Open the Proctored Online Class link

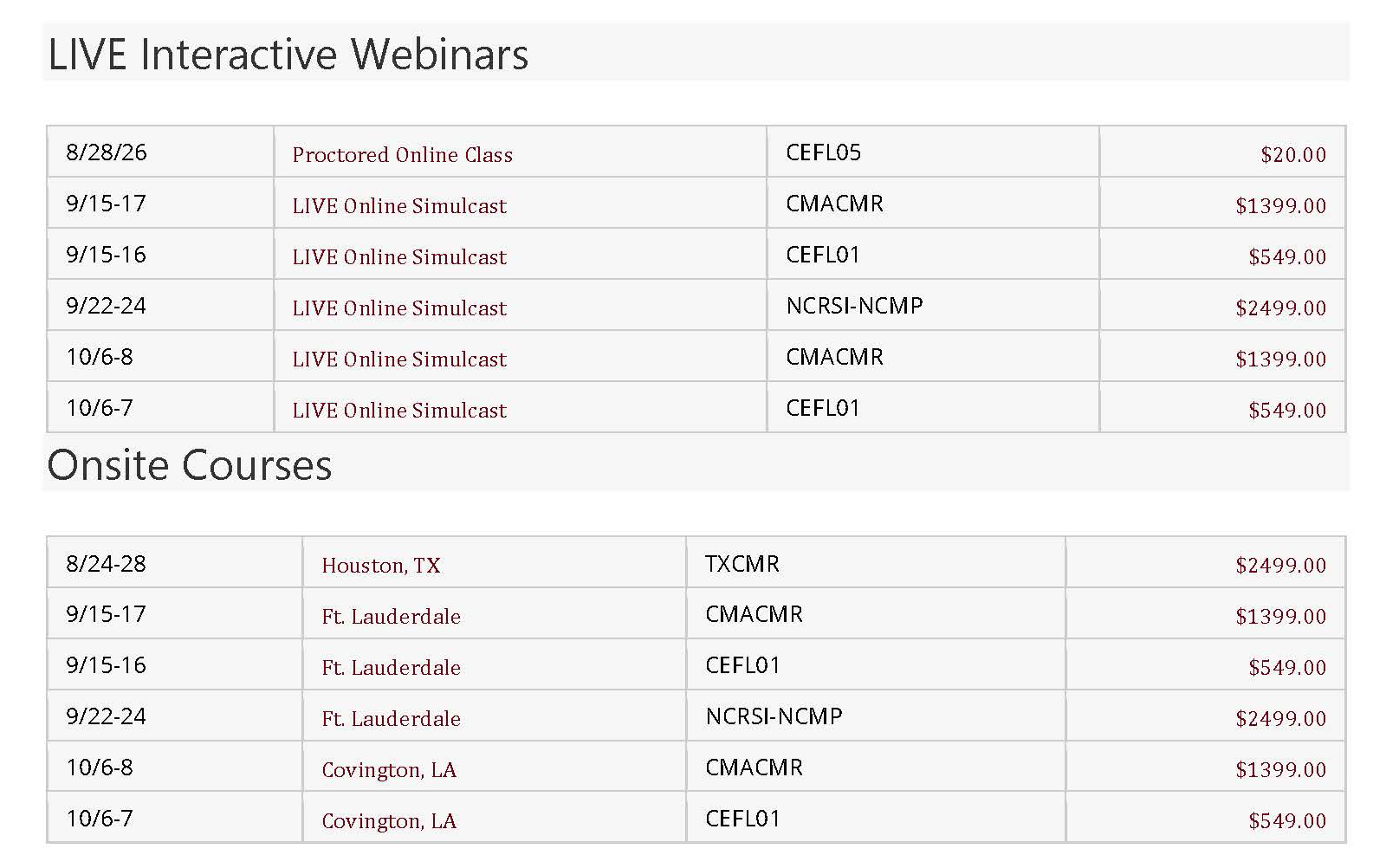click(x=402, y=155)
